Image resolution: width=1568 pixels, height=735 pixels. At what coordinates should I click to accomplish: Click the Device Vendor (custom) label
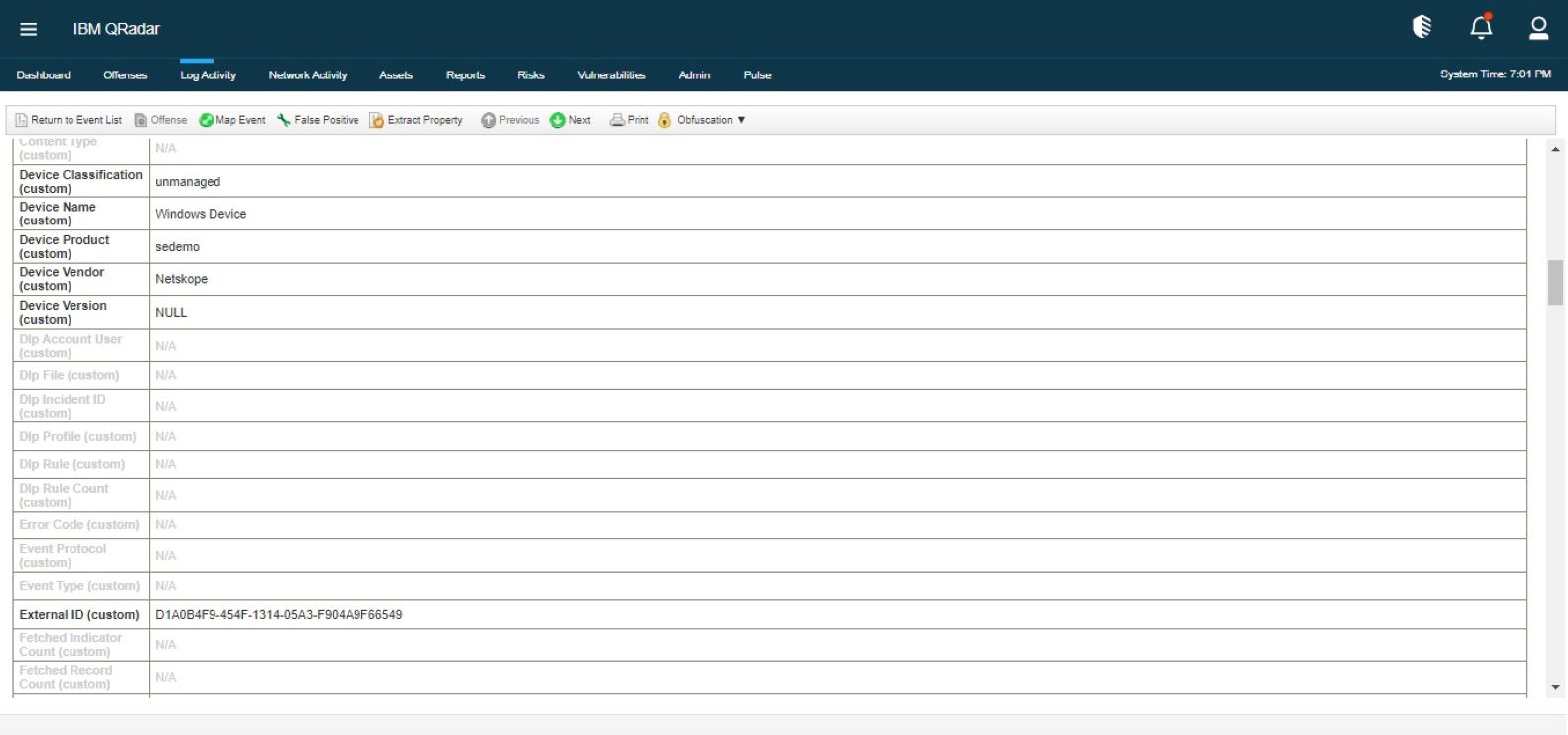[x=62, y=279]
